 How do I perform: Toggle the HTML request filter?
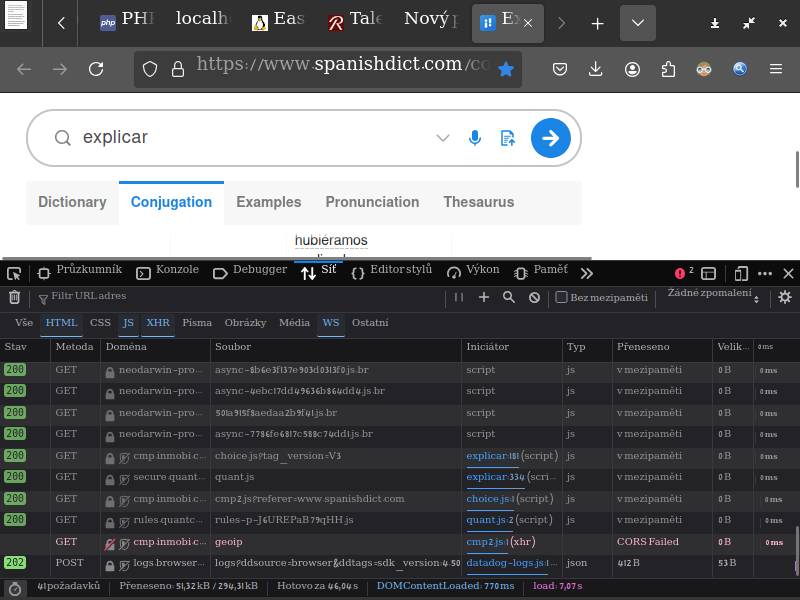click(61, 323)
